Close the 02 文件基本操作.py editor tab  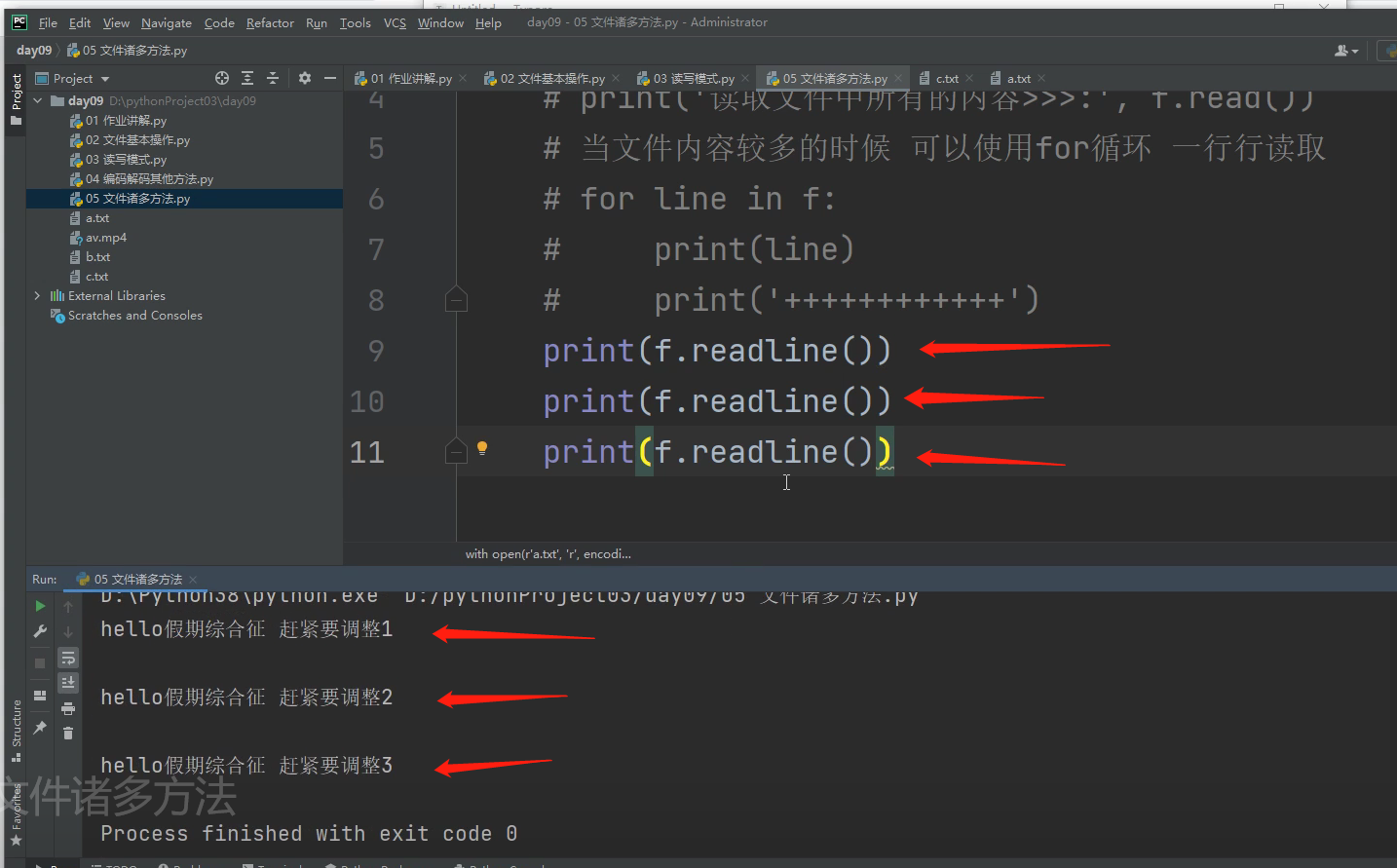pos(616,79)
